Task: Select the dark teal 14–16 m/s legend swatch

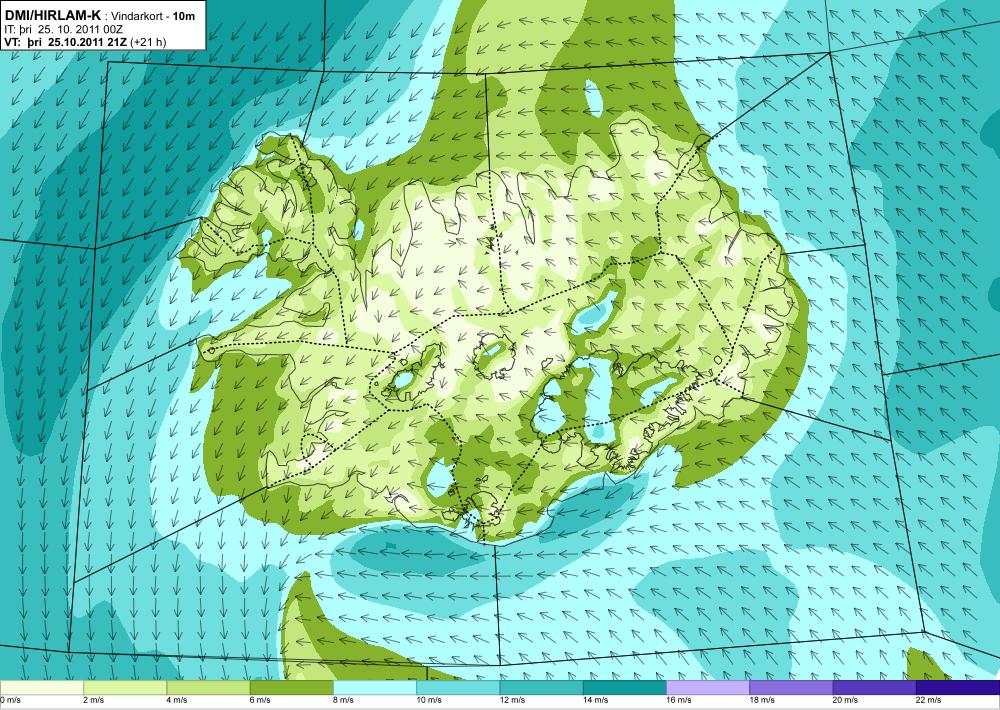Action: pos(625,688)
